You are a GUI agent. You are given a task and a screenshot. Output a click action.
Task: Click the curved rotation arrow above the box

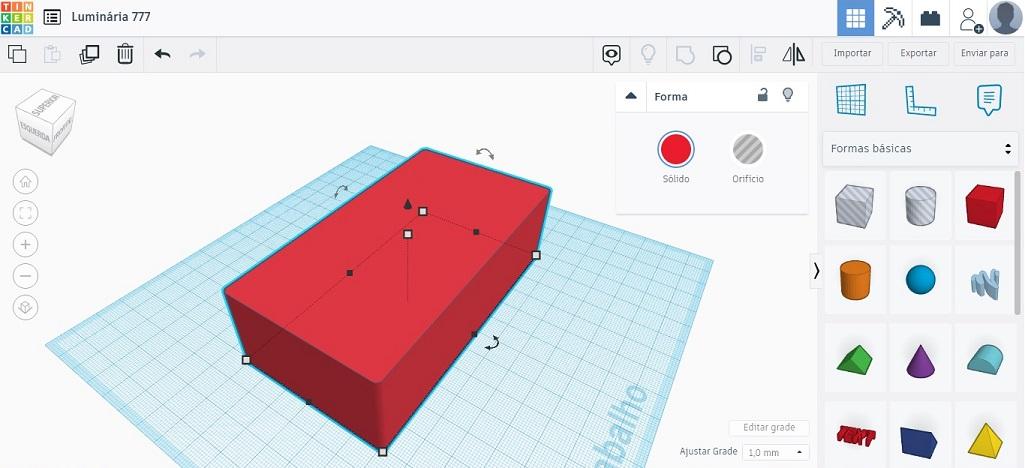coord(485,153)
